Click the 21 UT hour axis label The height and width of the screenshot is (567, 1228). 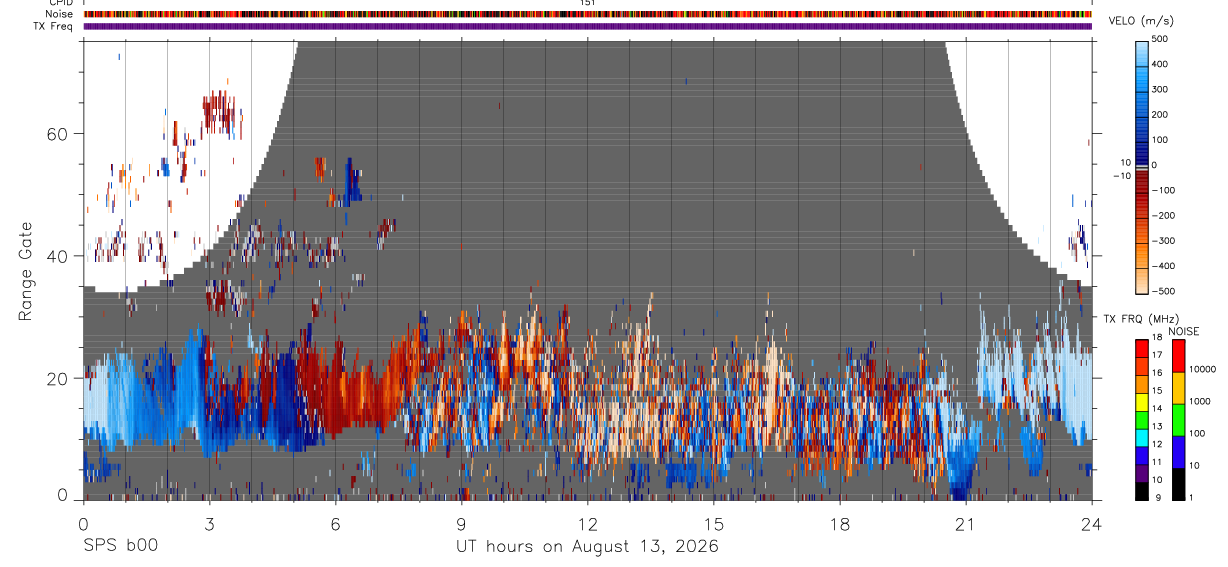(x=965, y=523)
